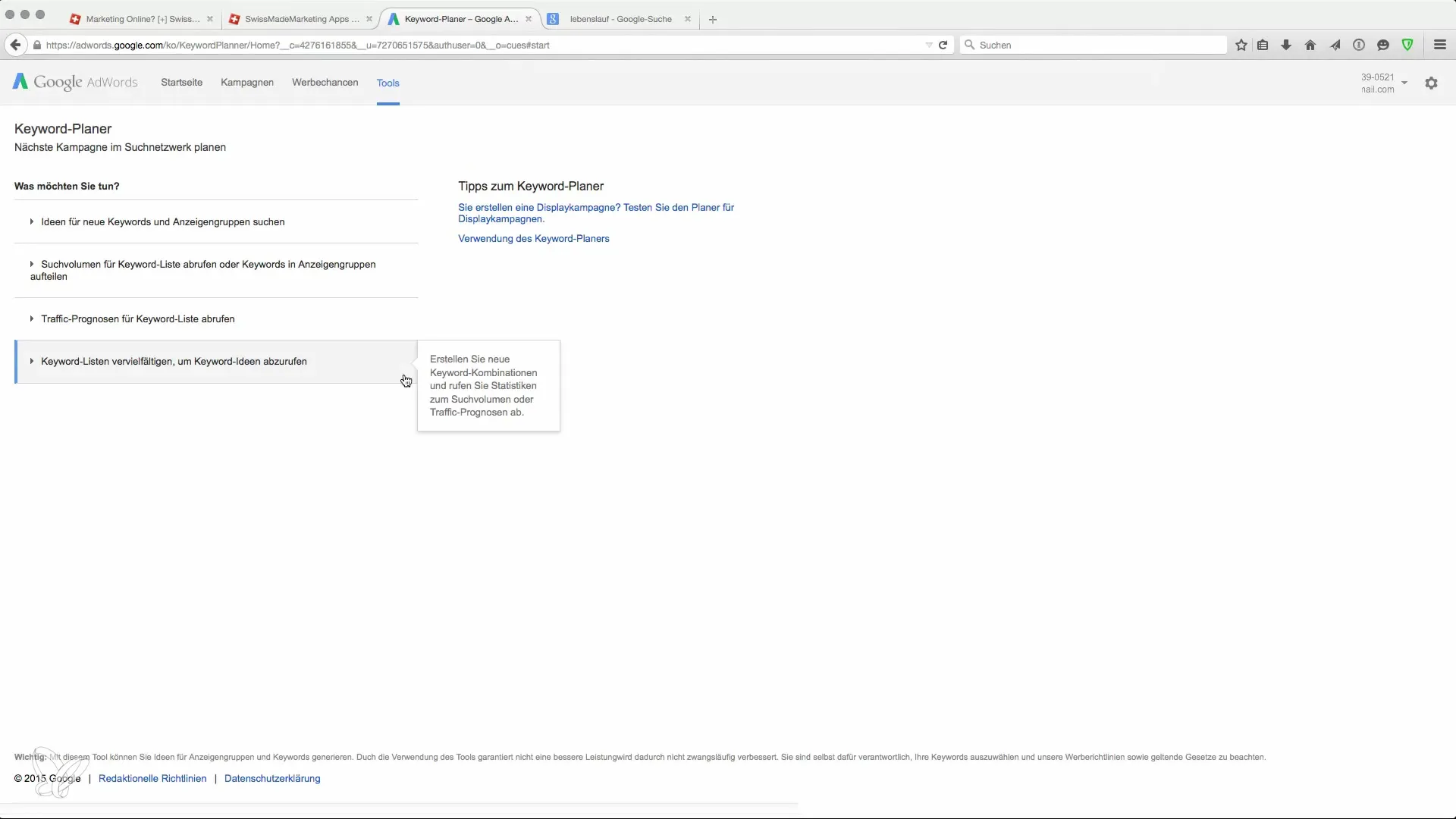This screenshot has height=819, width=1456.
Task: Click the bookmark star icon
Action: pos(1241,45)
